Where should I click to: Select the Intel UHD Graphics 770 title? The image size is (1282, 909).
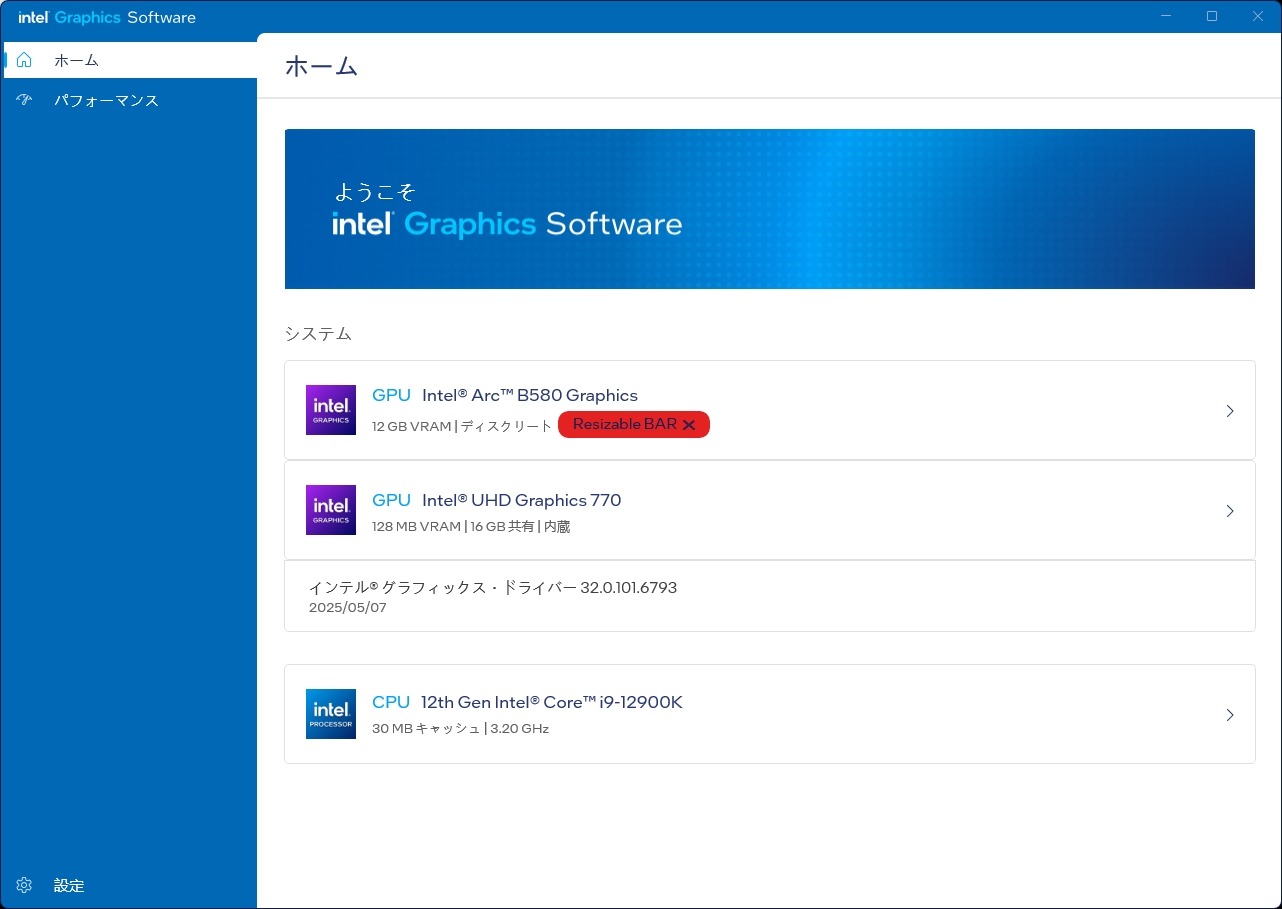click(522, 500)
